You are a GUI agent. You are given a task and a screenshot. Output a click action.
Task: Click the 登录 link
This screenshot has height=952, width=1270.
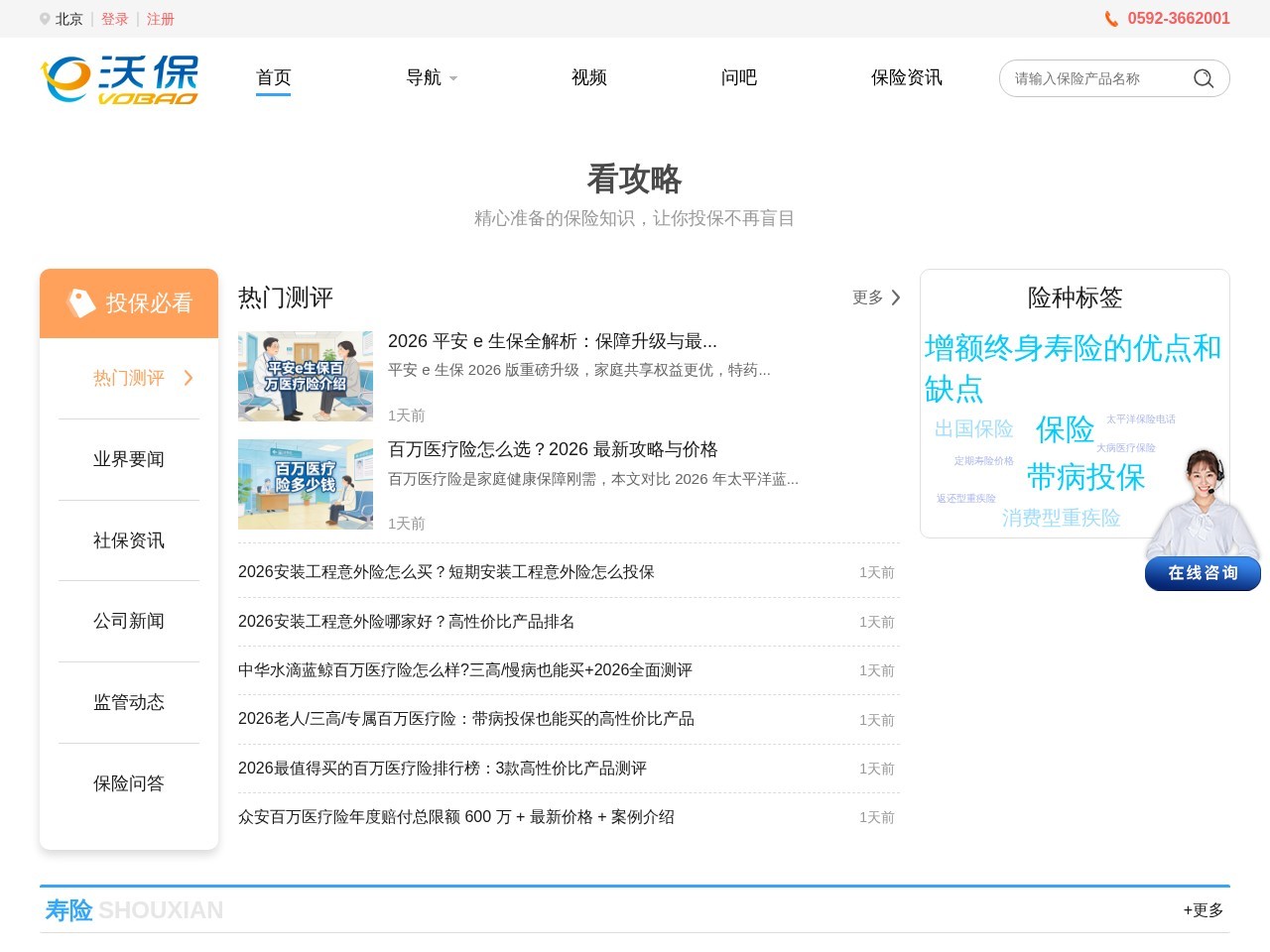coord(115,19)
